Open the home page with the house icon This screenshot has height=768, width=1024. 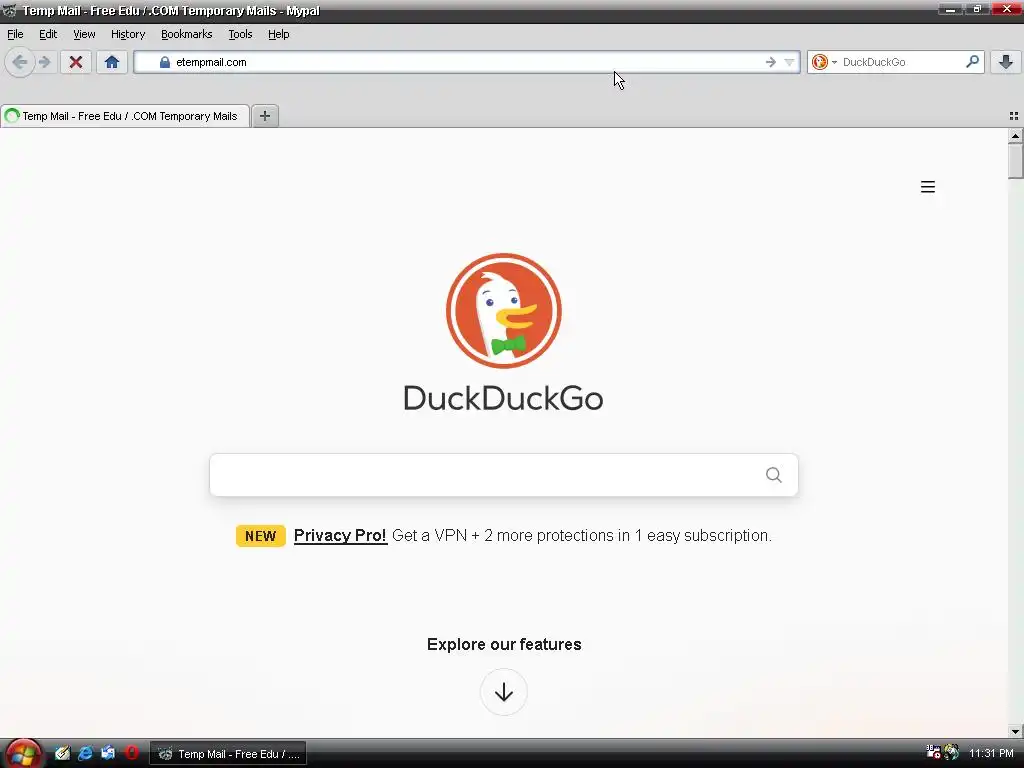coord(112,62)
